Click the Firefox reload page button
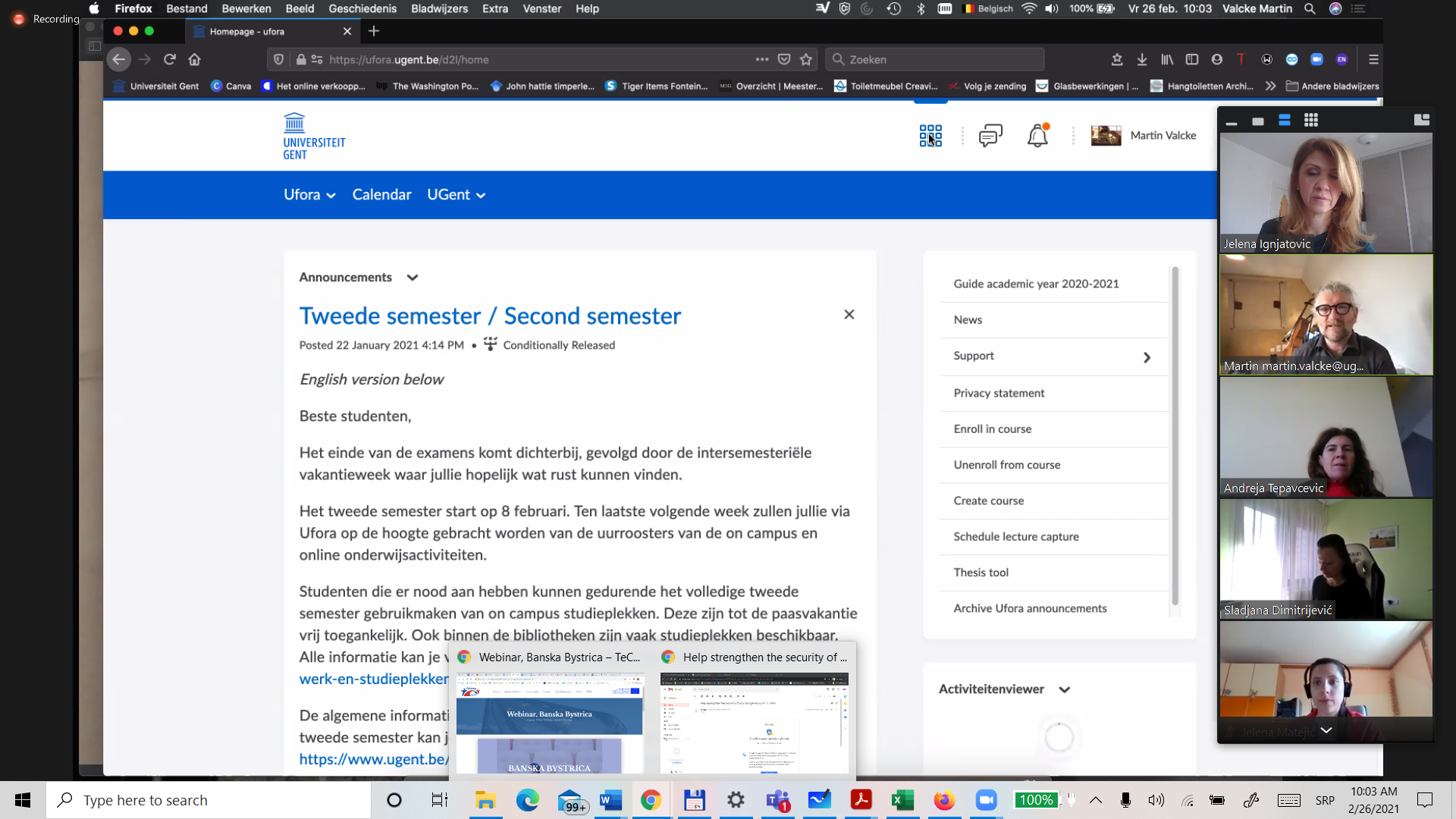 (x=170, y=59)
